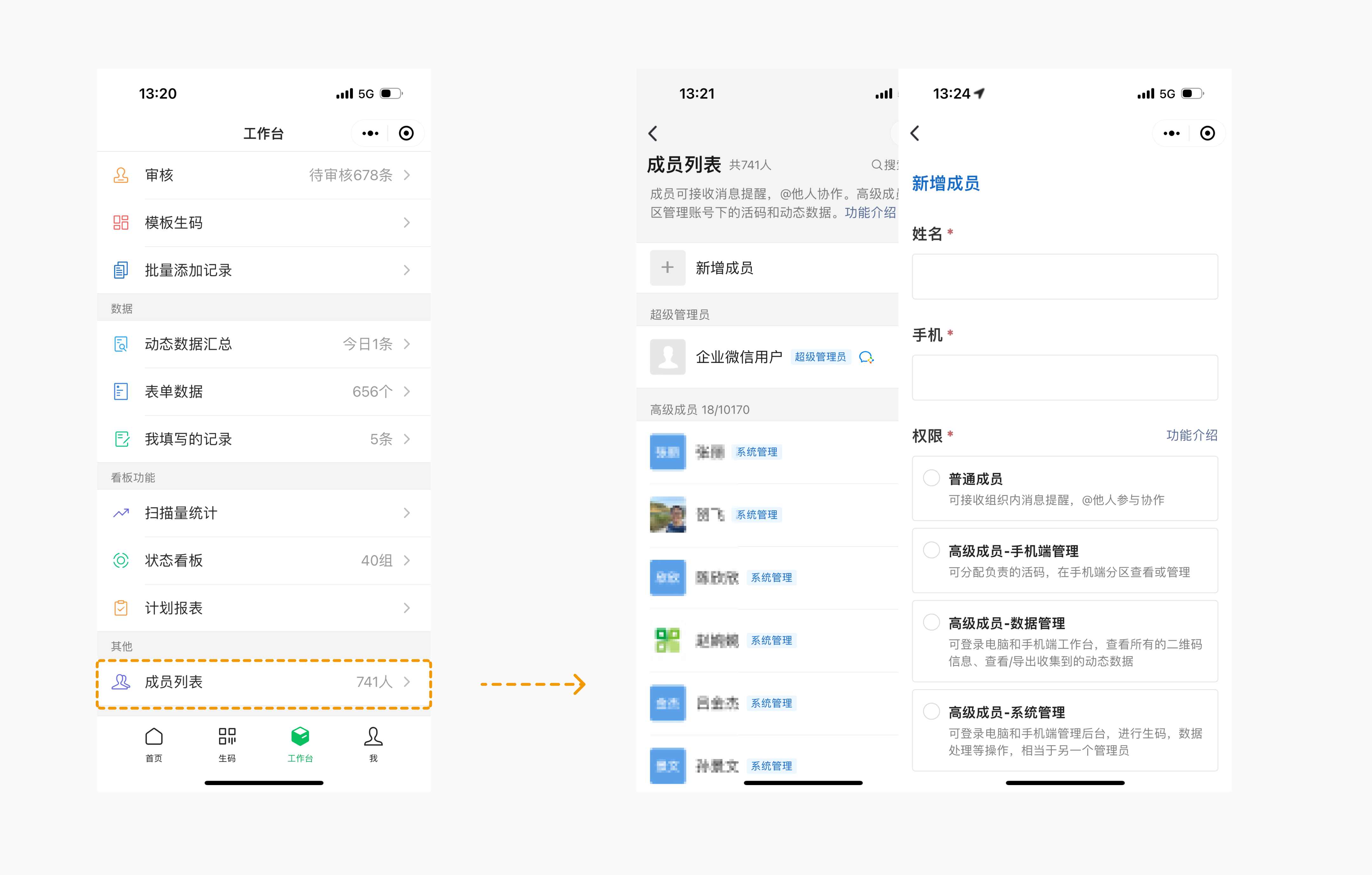This screenshot has height=875, width=1372.
Task: Switch to the 生码 bottom tab
Action: pos(227,744)
